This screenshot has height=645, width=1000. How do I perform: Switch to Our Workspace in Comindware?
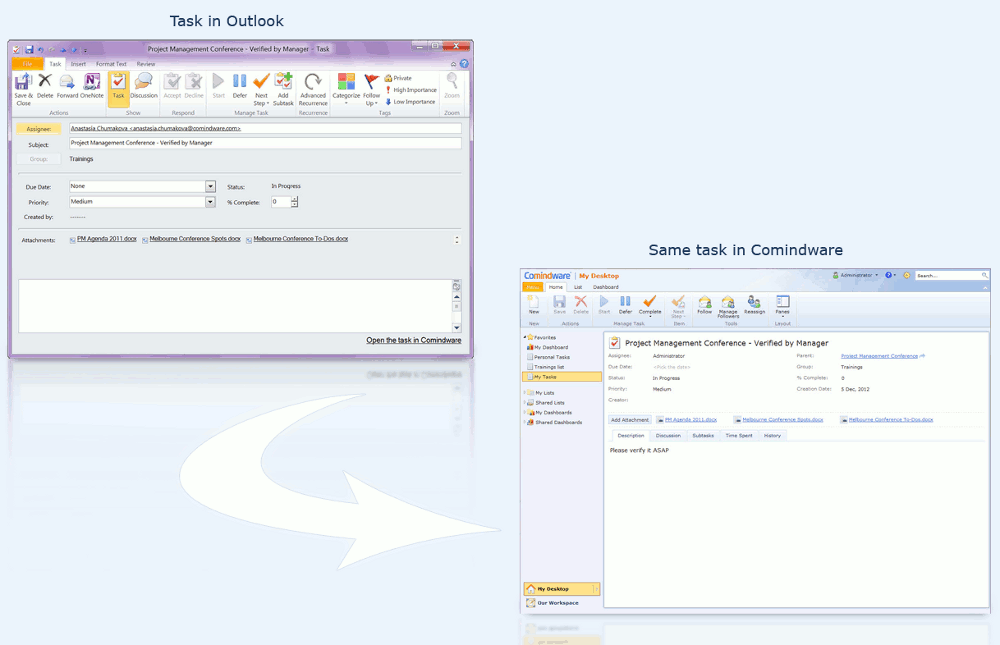click(557, 603)
